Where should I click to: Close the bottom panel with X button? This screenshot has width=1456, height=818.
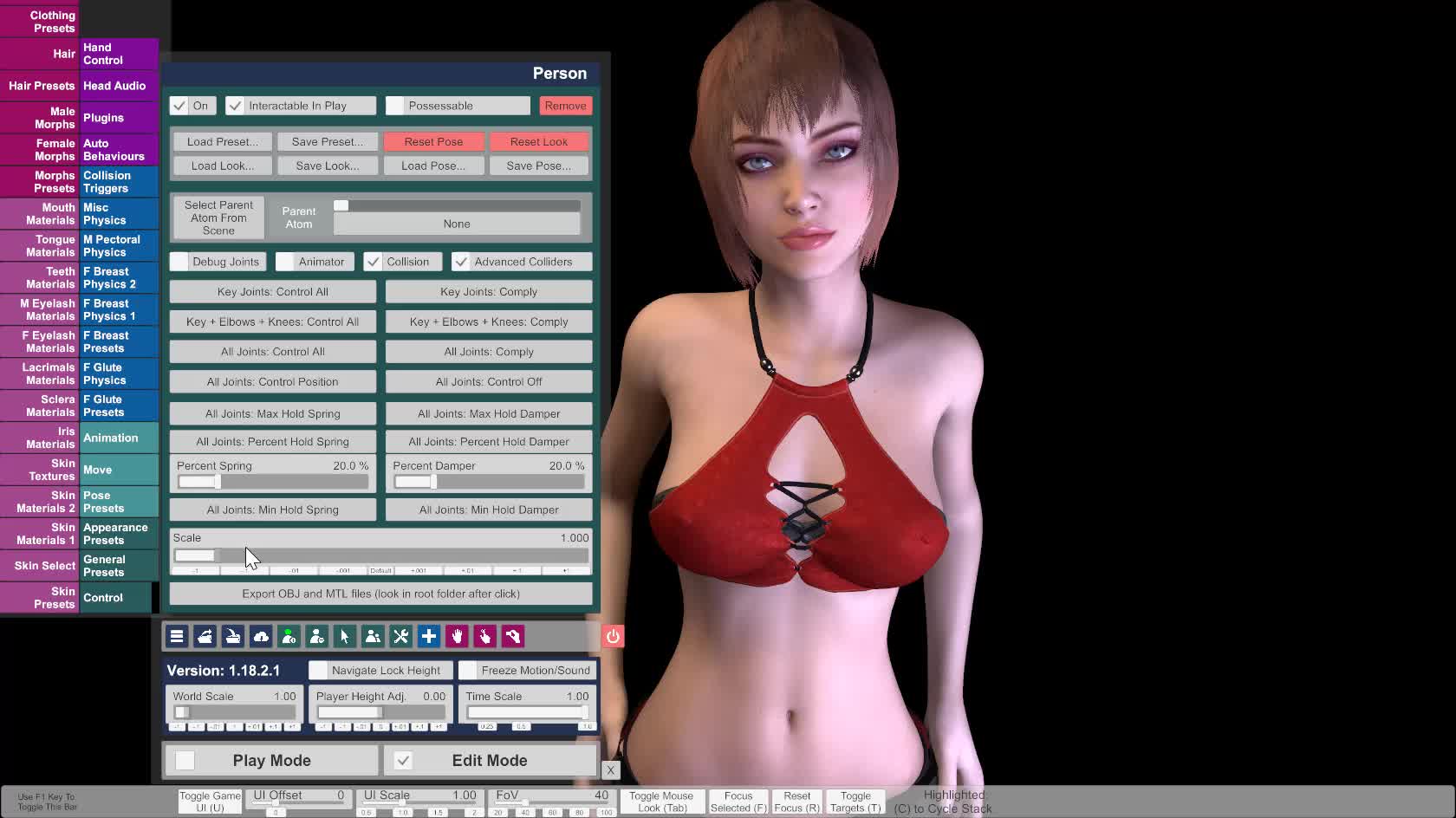(611, 769)
